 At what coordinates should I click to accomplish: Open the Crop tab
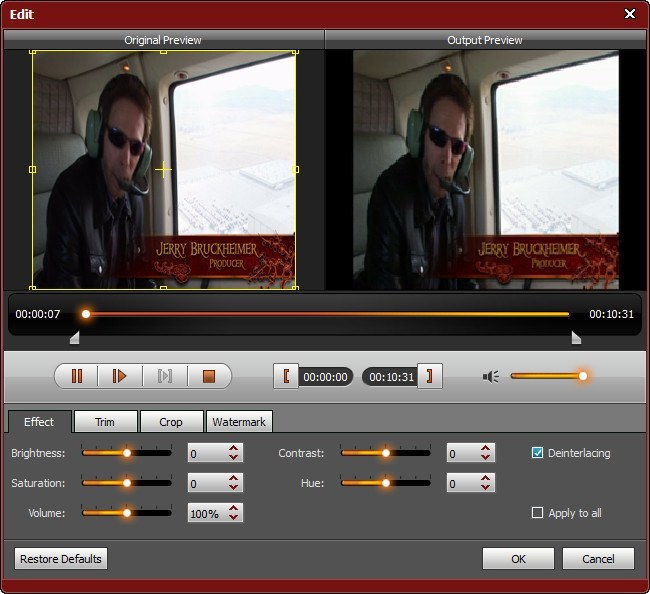[171, 422]
